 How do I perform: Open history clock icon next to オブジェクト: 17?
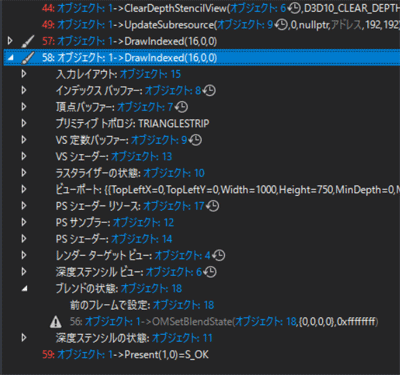pos(213,206)
